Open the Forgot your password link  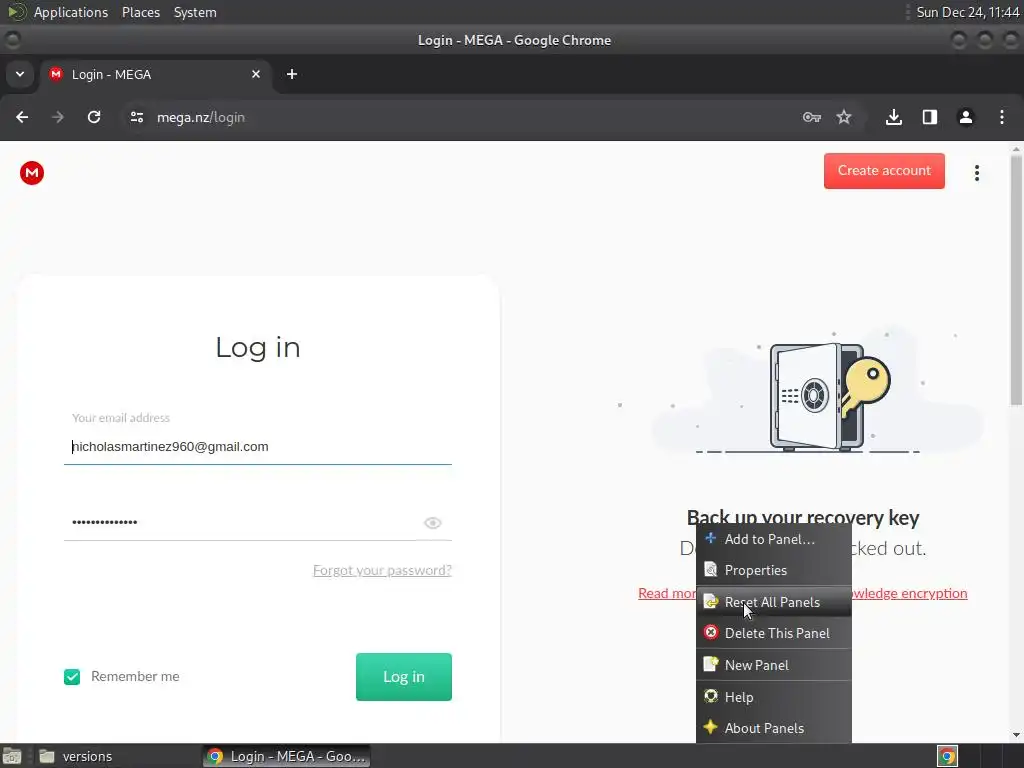(382, 570)
